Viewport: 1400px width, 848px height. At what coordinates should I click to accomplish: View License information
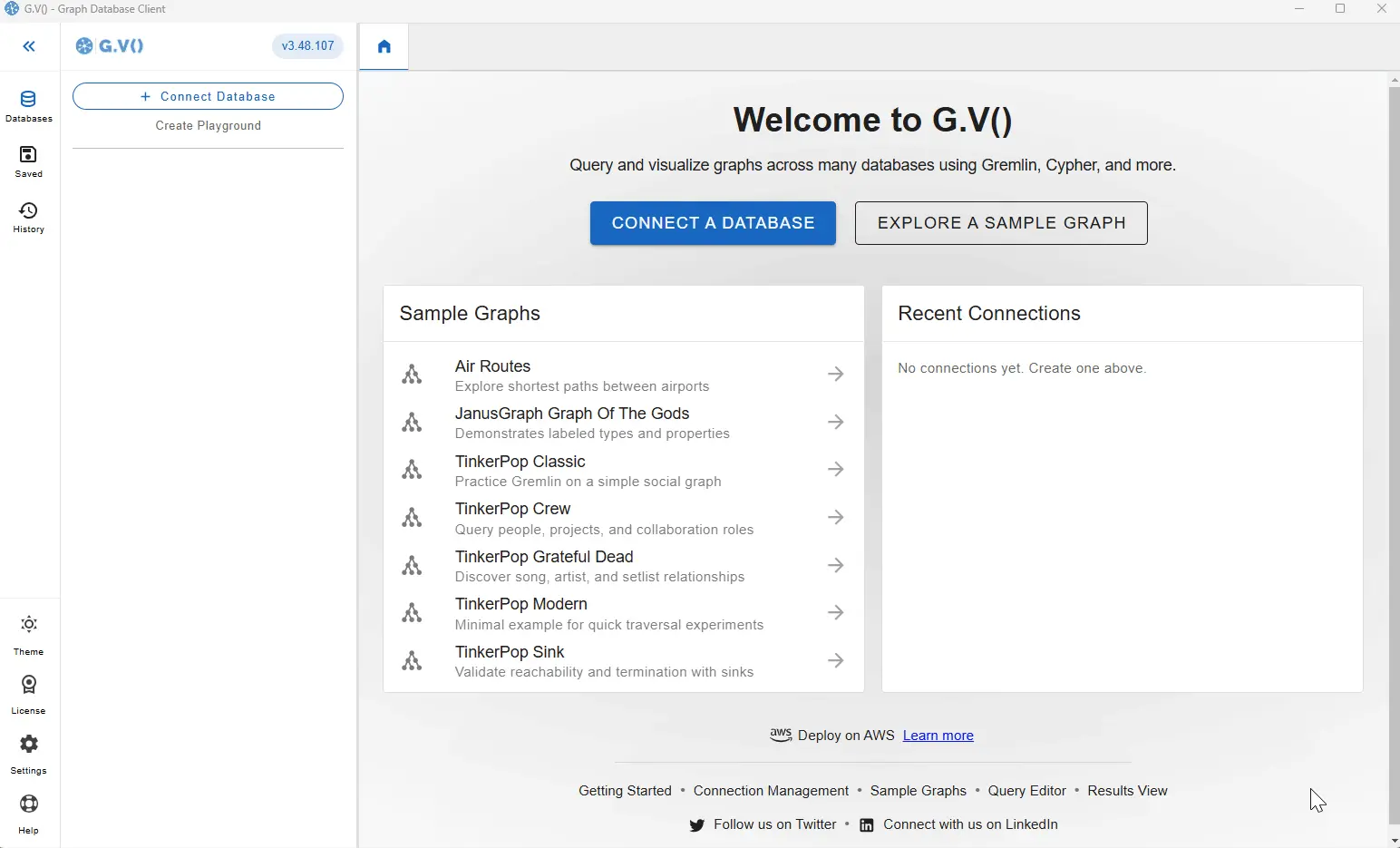tap(28, 692)
